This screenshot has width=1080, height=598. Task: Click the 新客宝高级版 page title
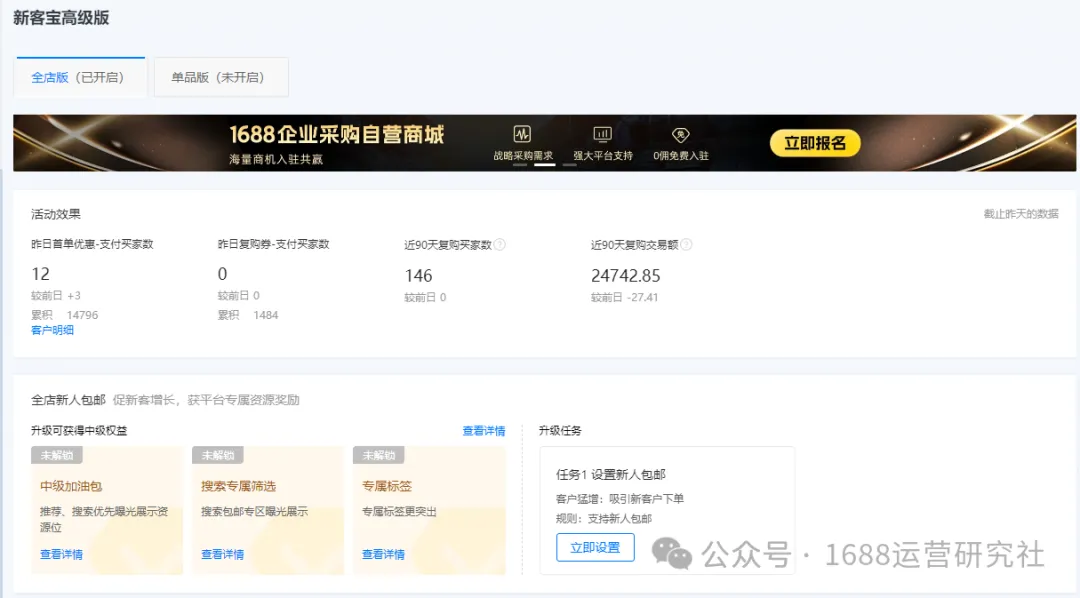tap(61, 18)
